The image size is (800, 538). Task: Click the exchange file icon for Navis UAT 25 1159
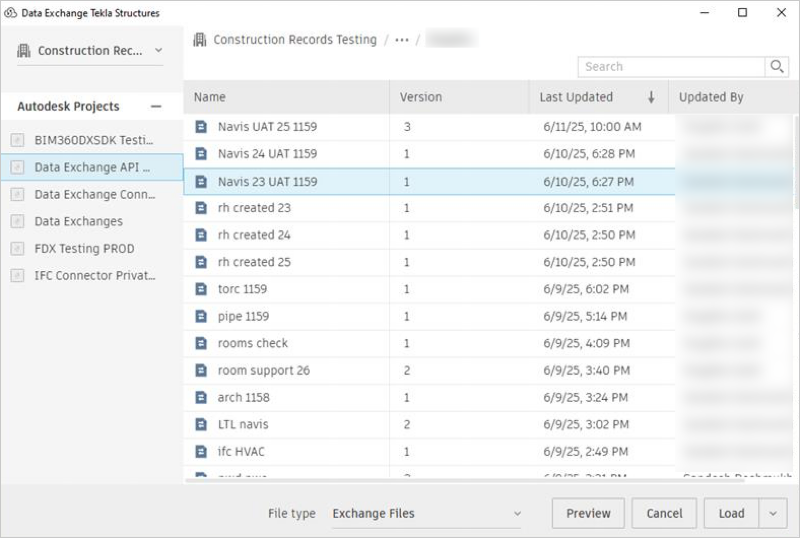click(202, 127)
